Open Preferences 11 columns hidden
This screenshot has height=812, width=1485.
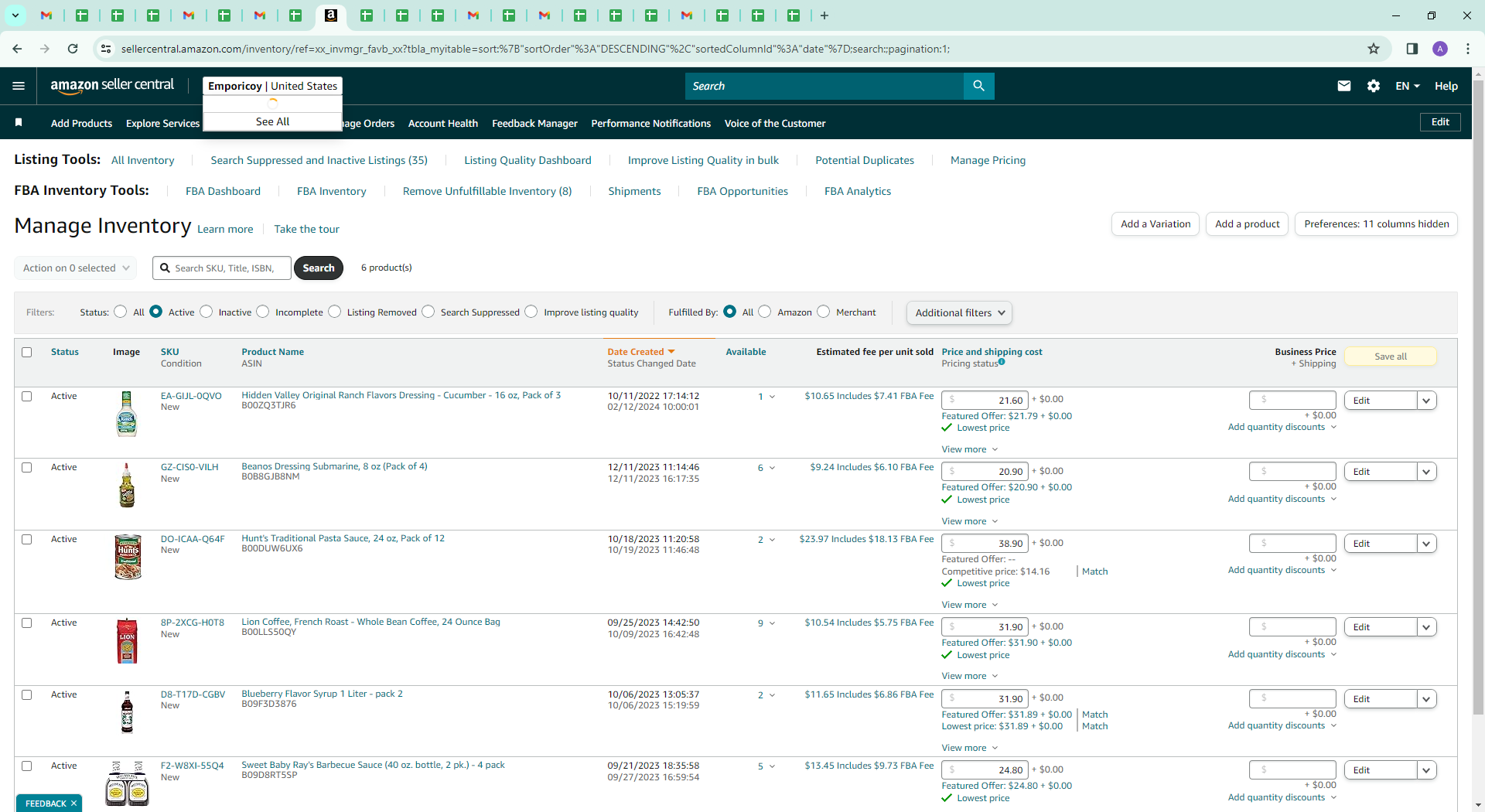click(x=1376, y=223)
